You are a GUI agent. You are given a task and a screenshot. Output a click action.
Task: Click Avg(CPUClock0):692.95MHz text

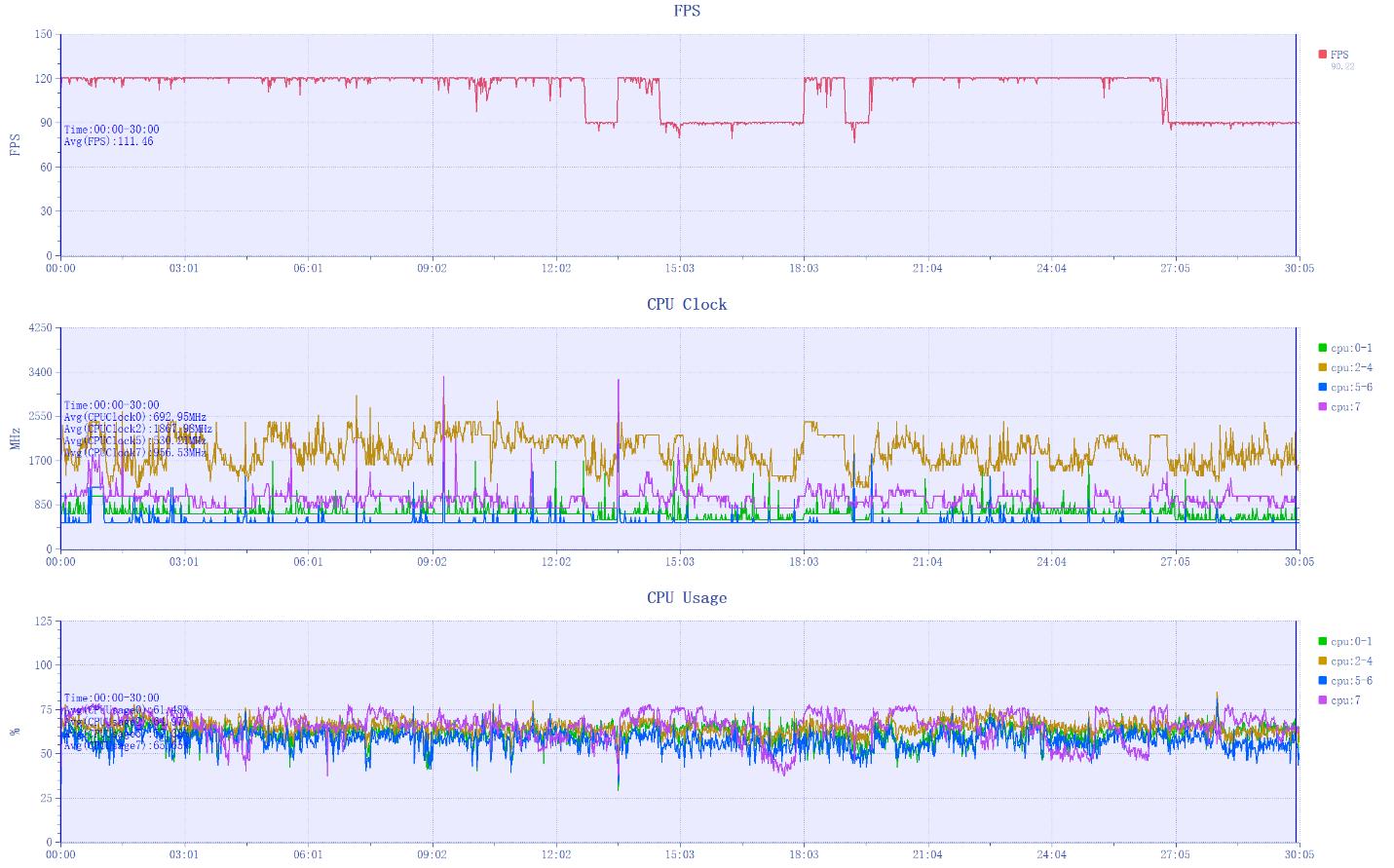[x=135, y=417]
